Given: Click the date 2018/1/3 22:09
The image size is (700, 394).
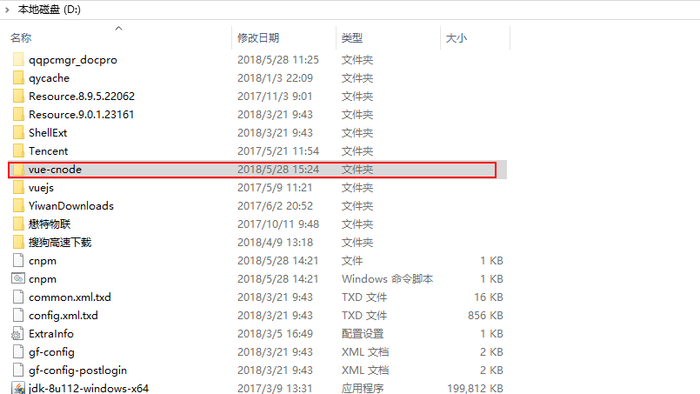Looking at the screenshot, I should pyautogui.click(x=275, y=78).
